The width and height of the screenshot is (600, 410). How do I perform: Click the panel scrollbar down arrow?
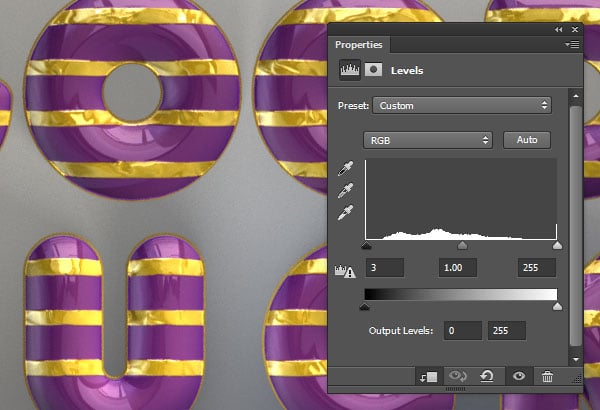[576, 359]
